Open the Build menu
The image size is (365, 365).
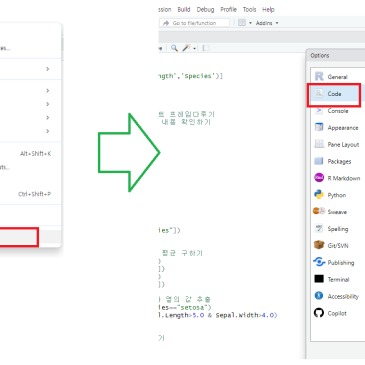(x=184, y=9)
